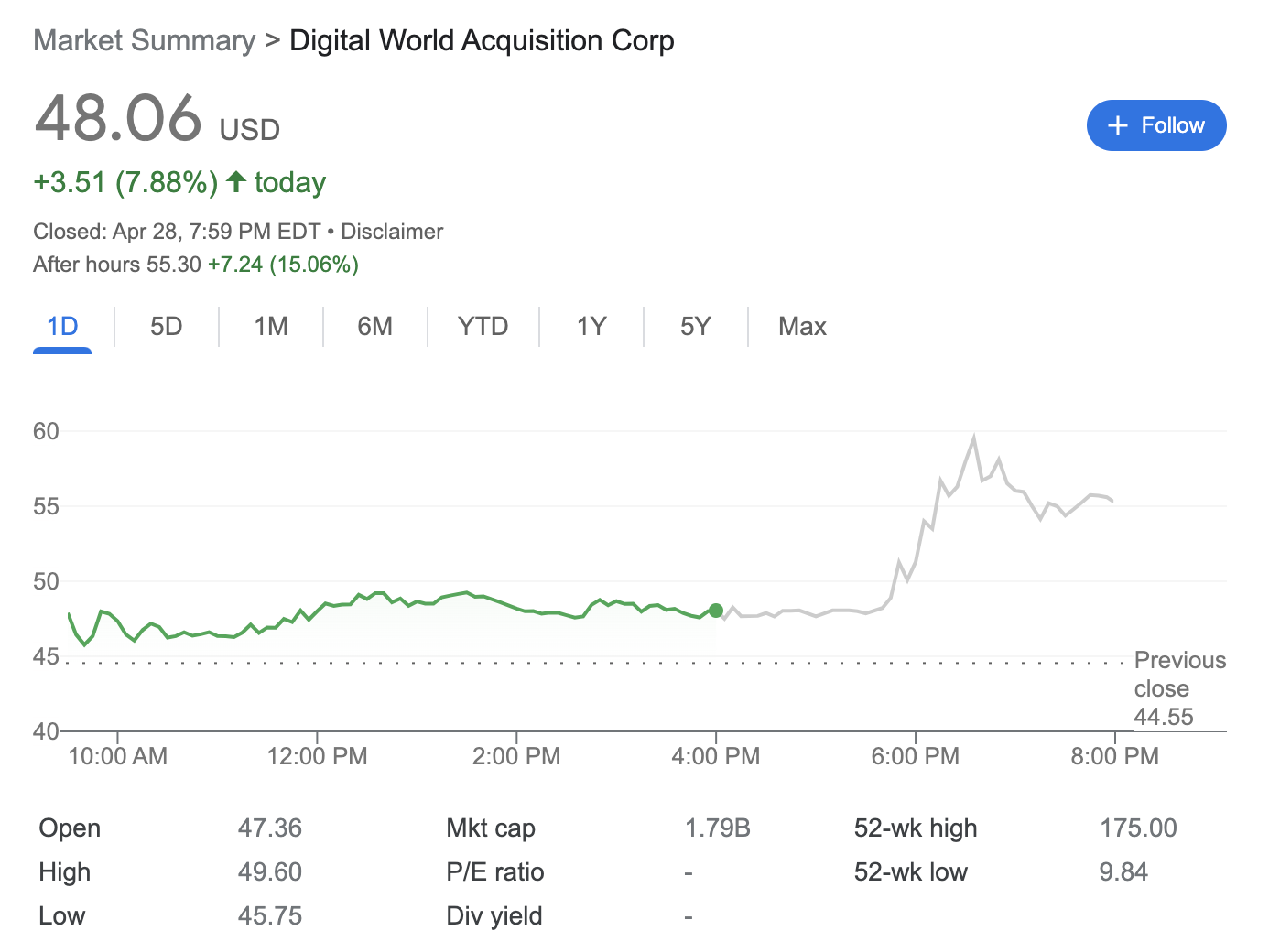Switch to the 5Y tab

[x=695, y=327]
